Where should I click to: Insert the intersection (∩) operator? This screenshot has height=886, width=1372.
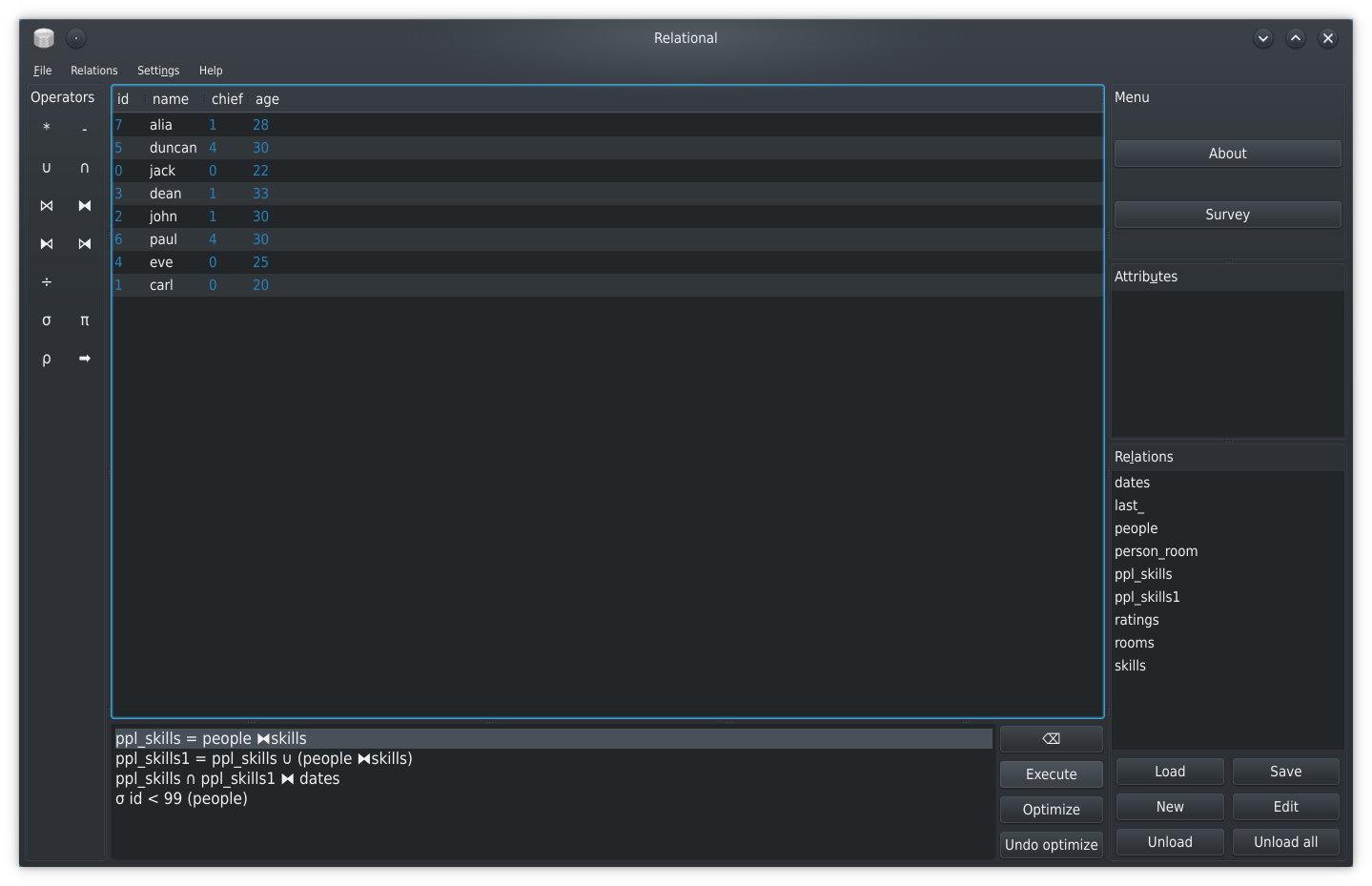[85, 167]
